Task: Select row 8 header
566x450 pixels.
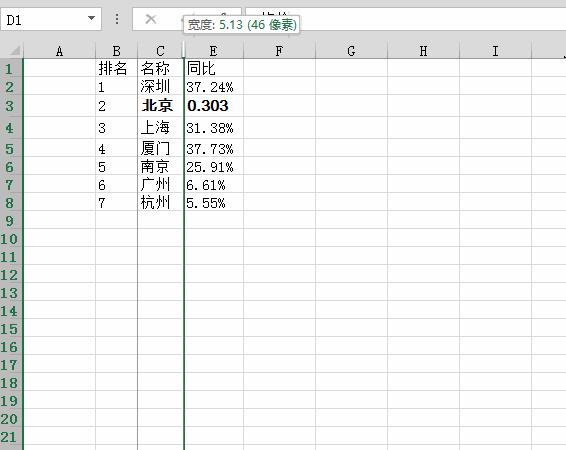Action: (11, 202)
